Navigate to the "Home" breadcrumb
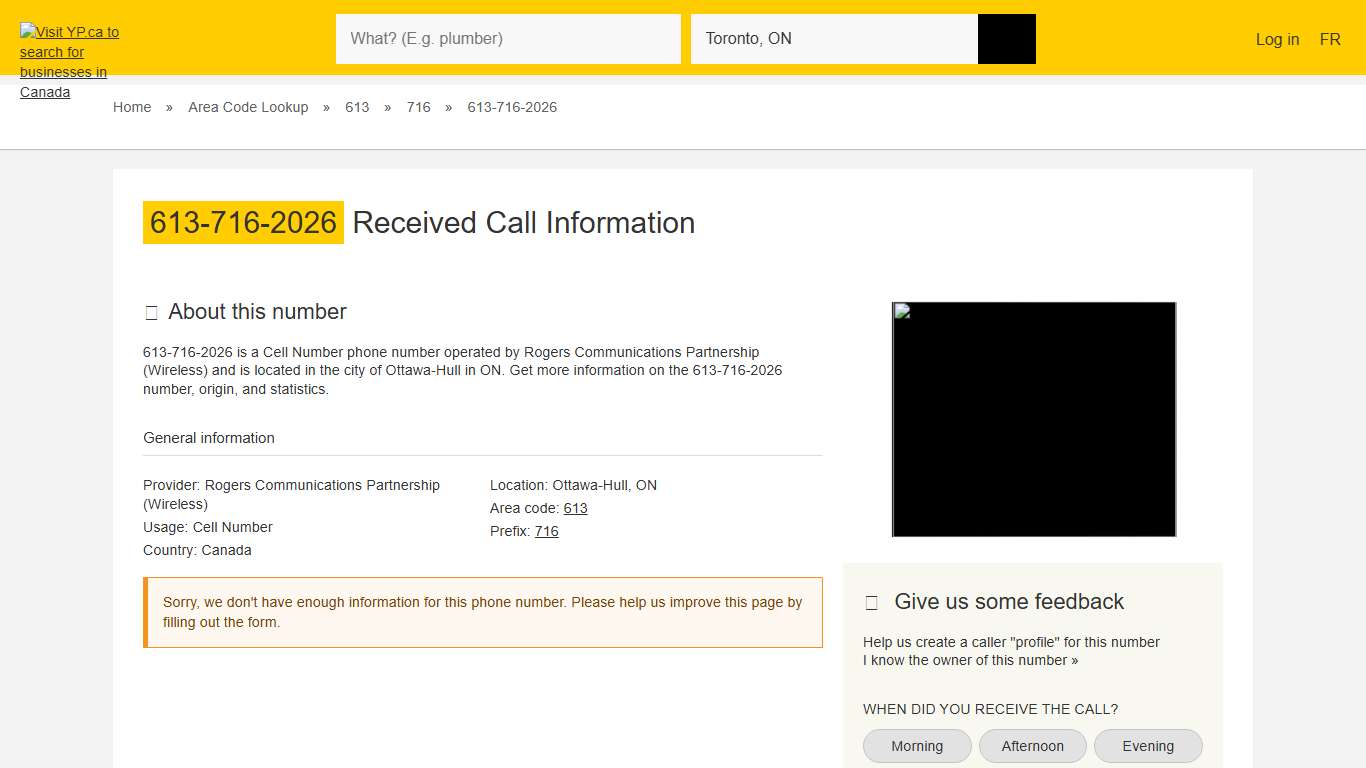Viewport: 1366px width, 768px height. 132,107
